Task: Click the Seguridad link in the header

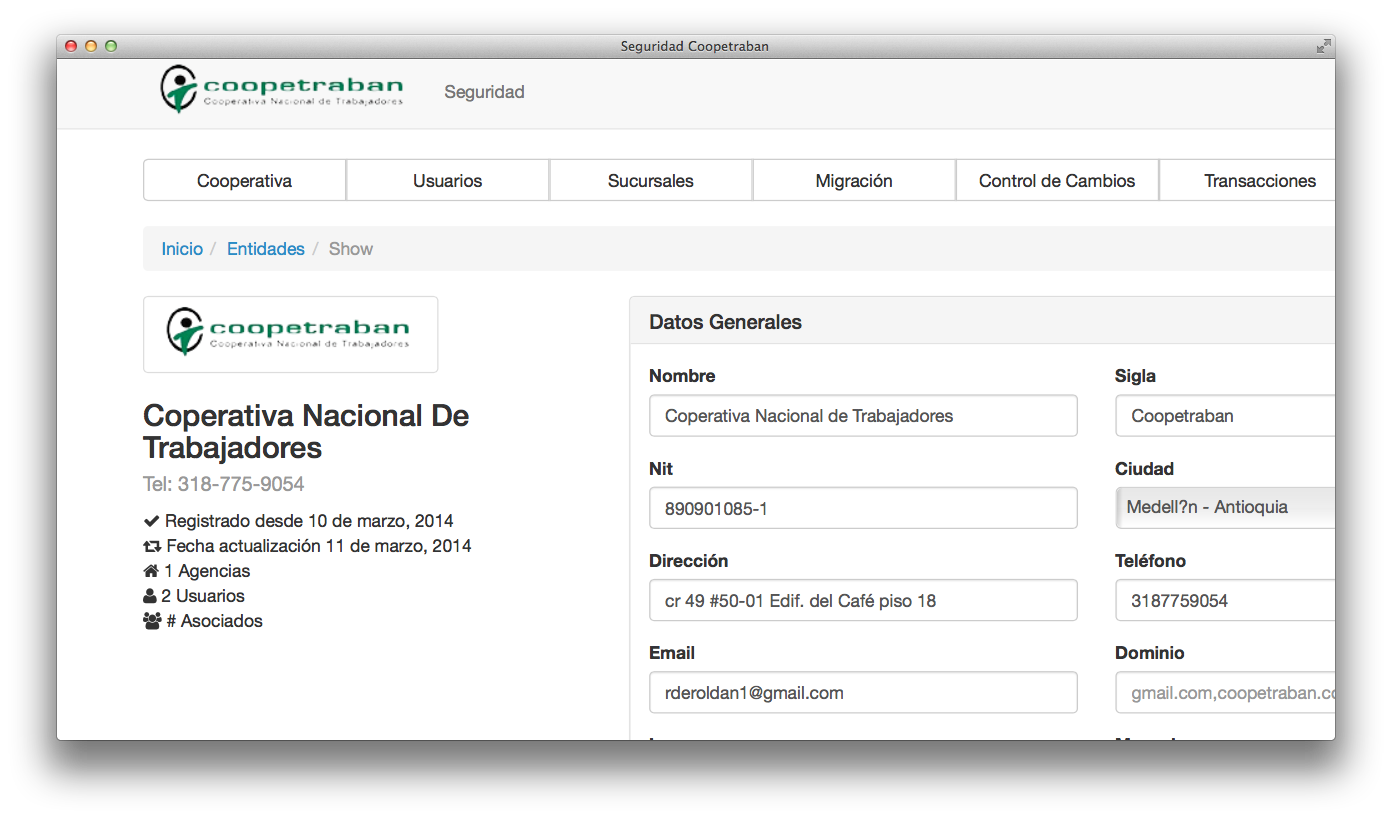Action: [484, 92]
